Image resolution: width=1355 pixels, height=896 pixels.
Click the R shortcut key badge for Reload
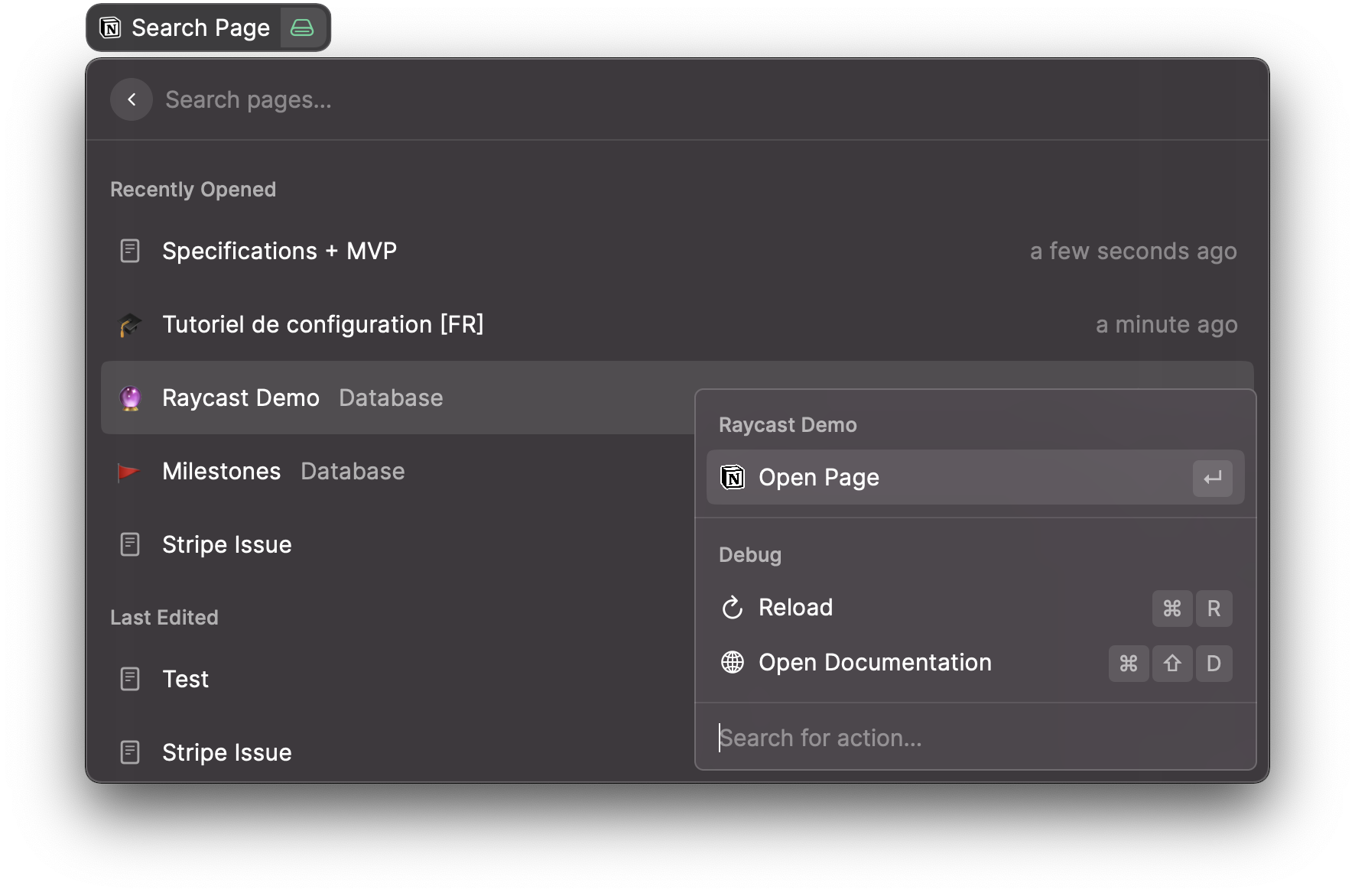click(1214, 609)
